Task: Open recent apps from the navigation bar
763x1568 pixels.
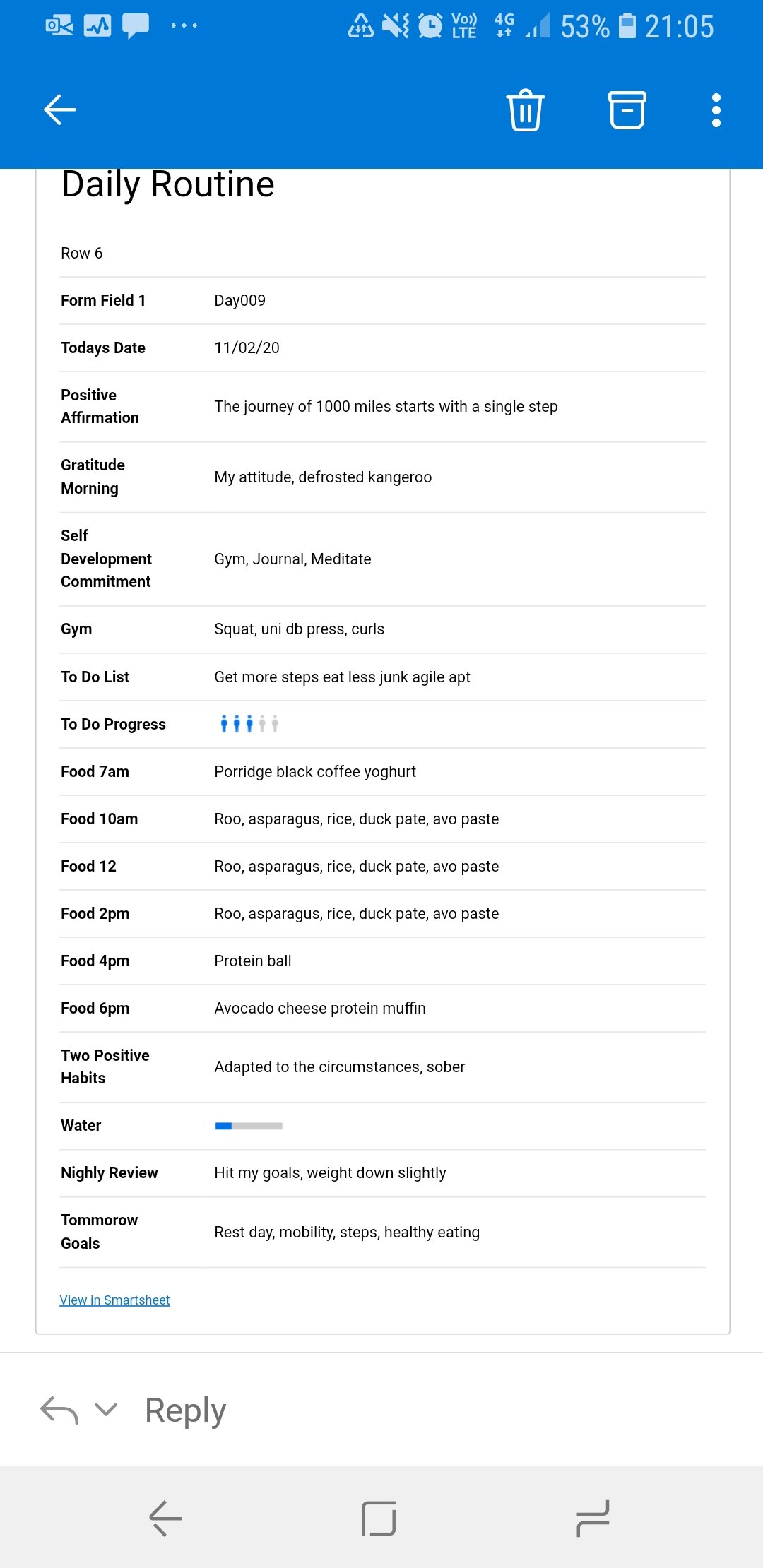Action: tap(592, 1519)
